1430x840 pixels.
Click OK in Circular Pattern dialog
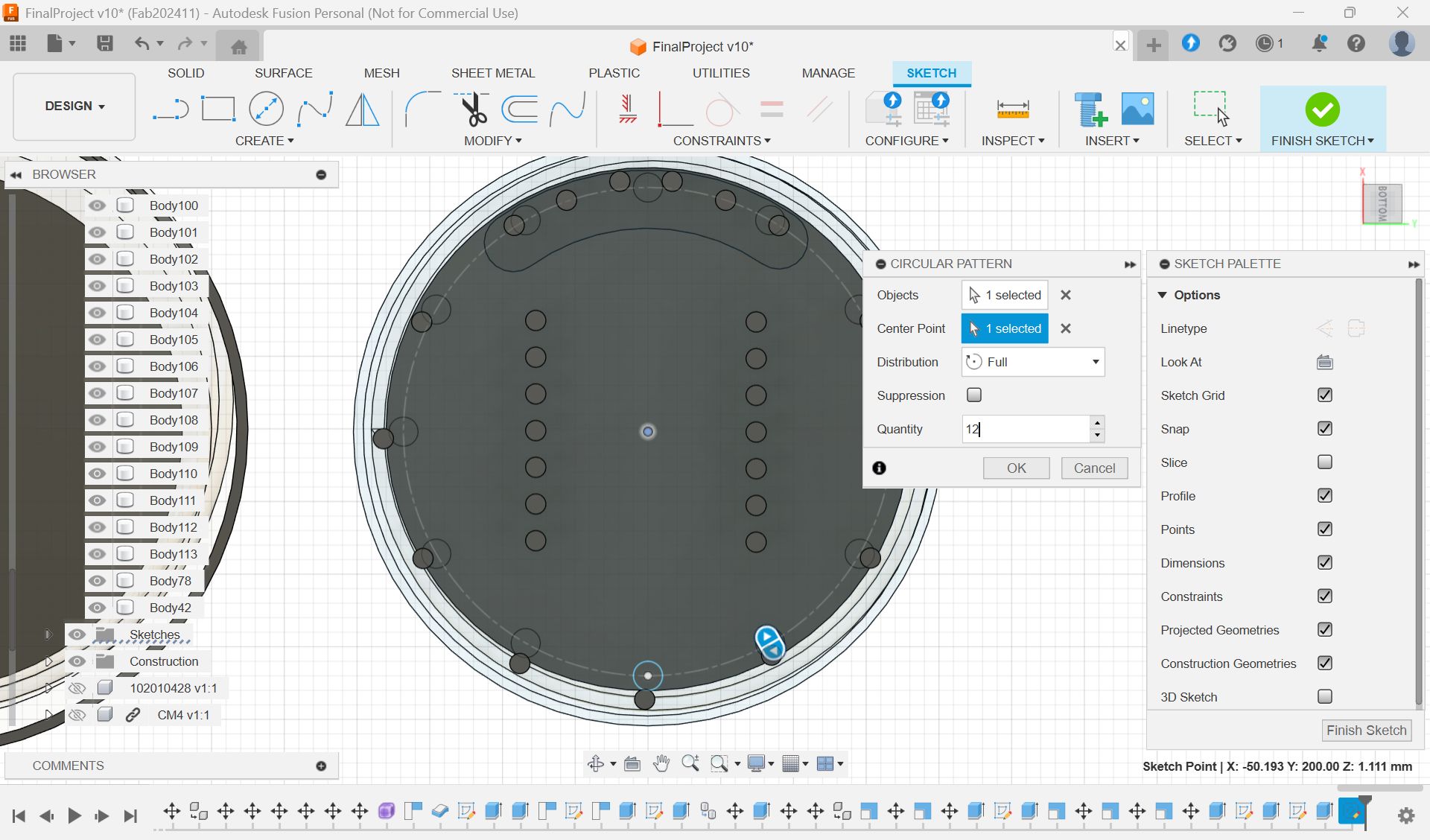coord(1016,468)
